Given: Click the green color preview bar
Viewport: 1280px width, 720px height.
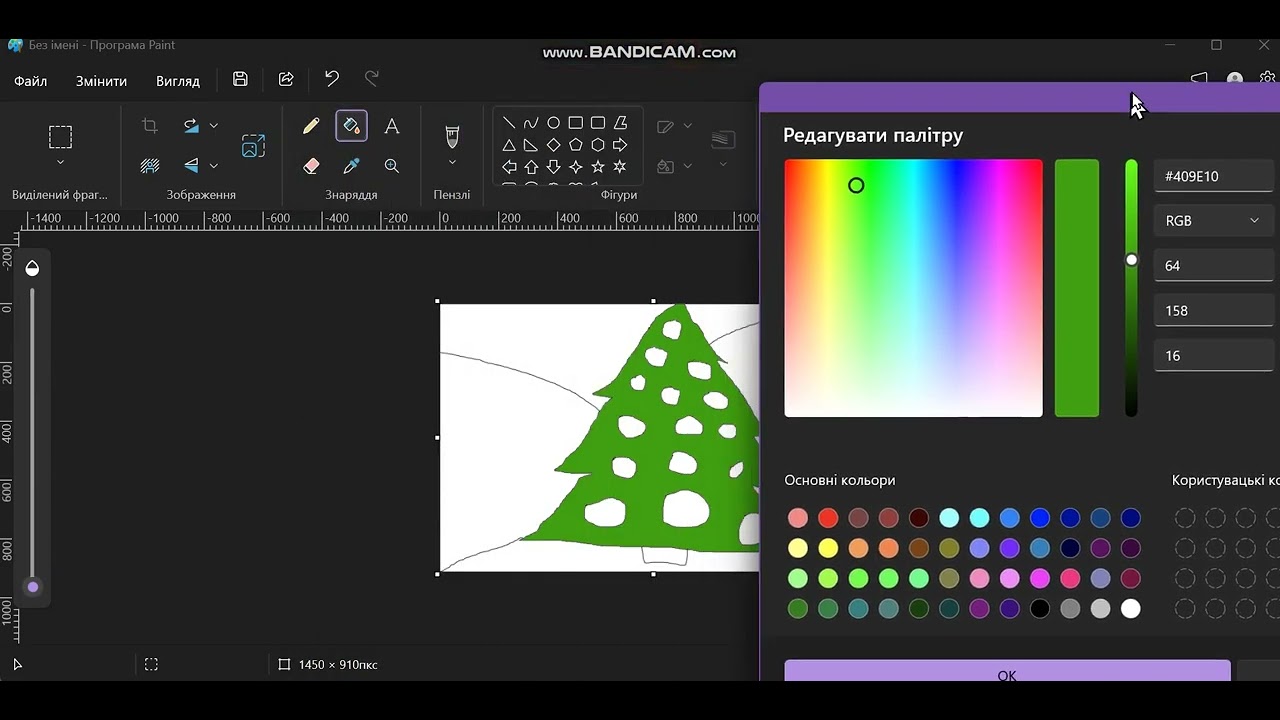Looking at the screenshot, I should 1077,288.
